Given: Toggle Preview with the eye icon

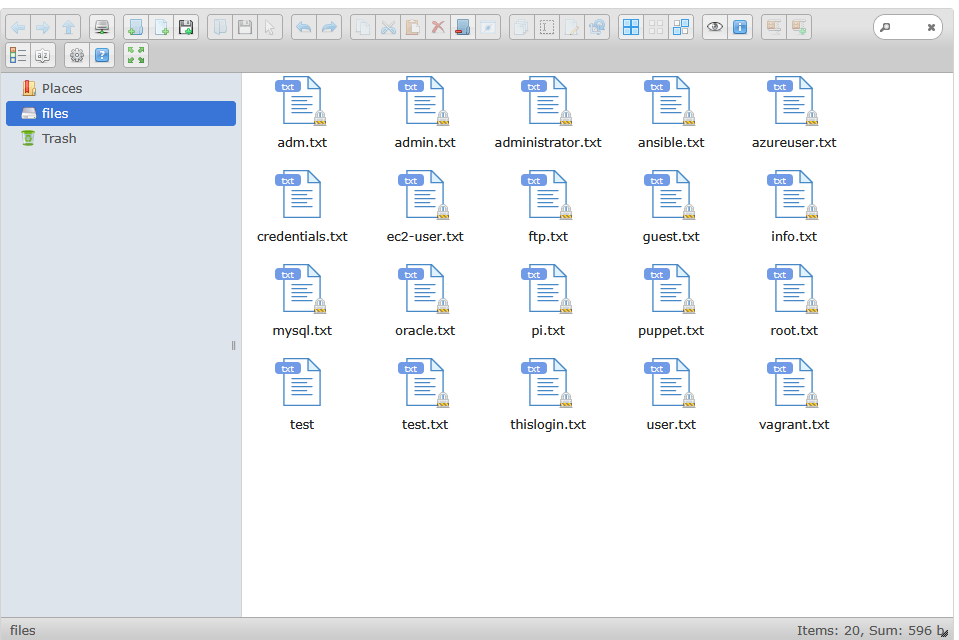Looking at the screenshot, I should point(715,27).
